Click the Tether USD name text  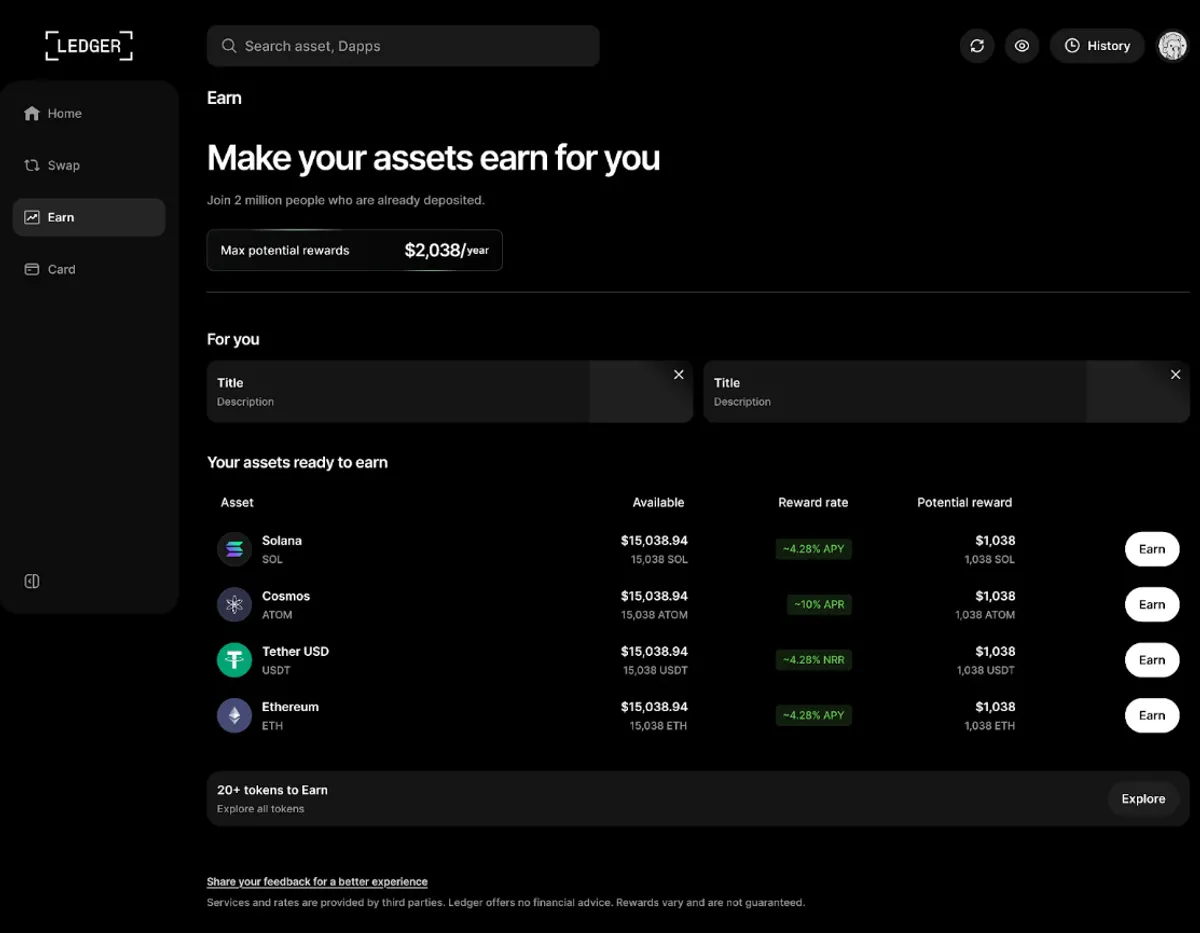[x=295, y=651]
